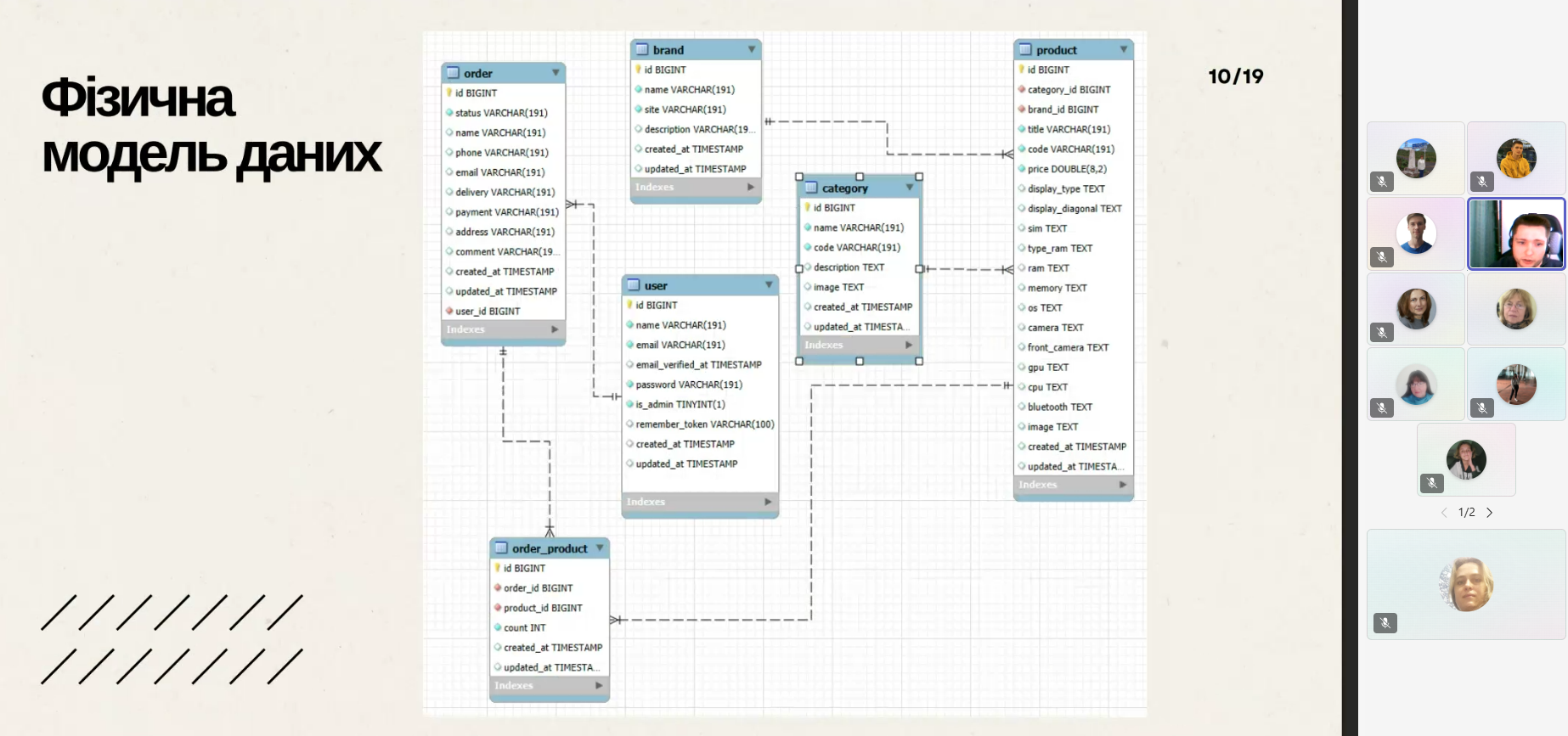Click foreign key icon of user_id BIGINT

coord(449,311)
